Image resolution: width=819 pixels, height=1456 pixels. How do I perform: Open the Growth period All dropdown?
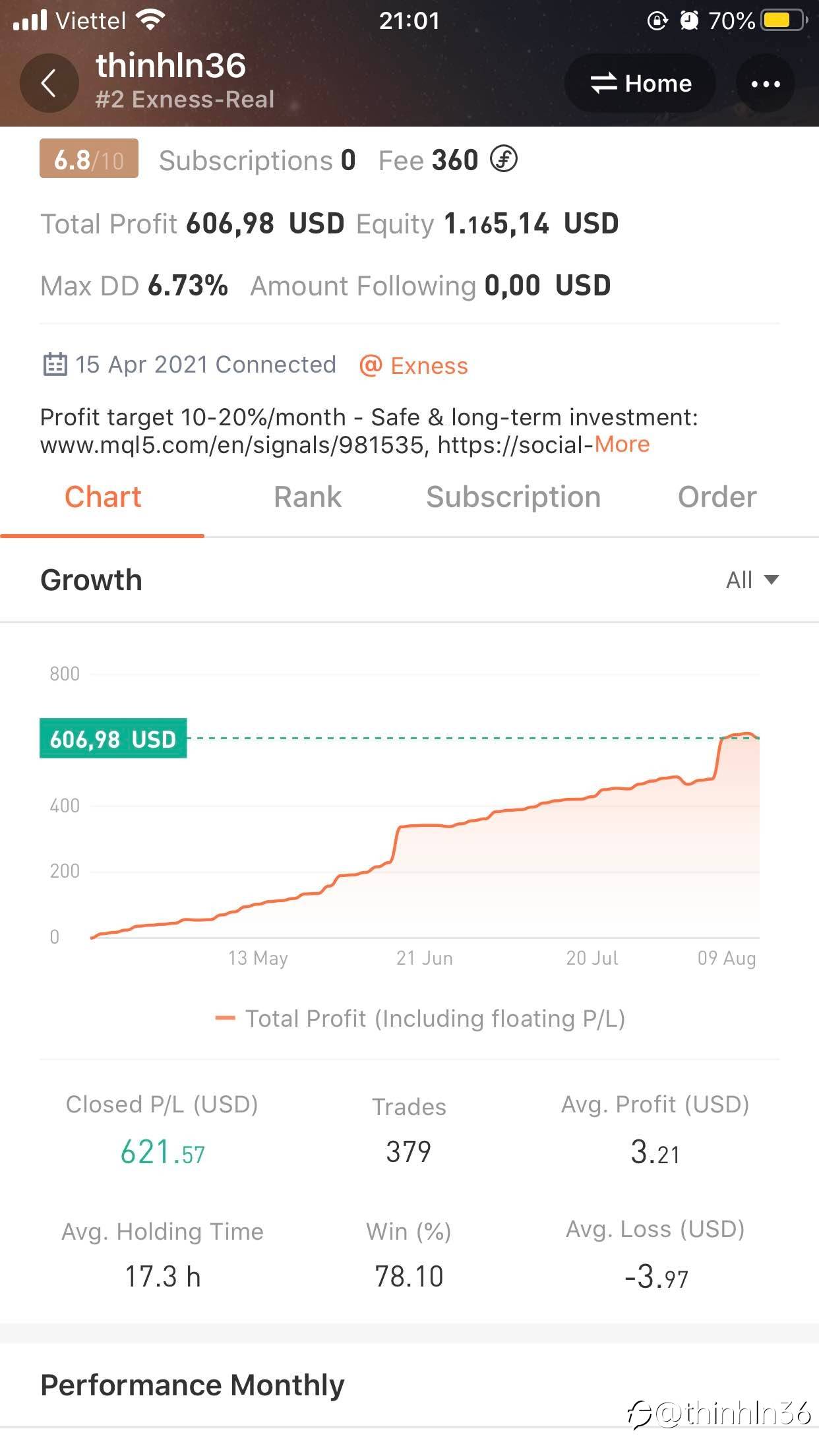pyautogui.click(x=752, y=580)
